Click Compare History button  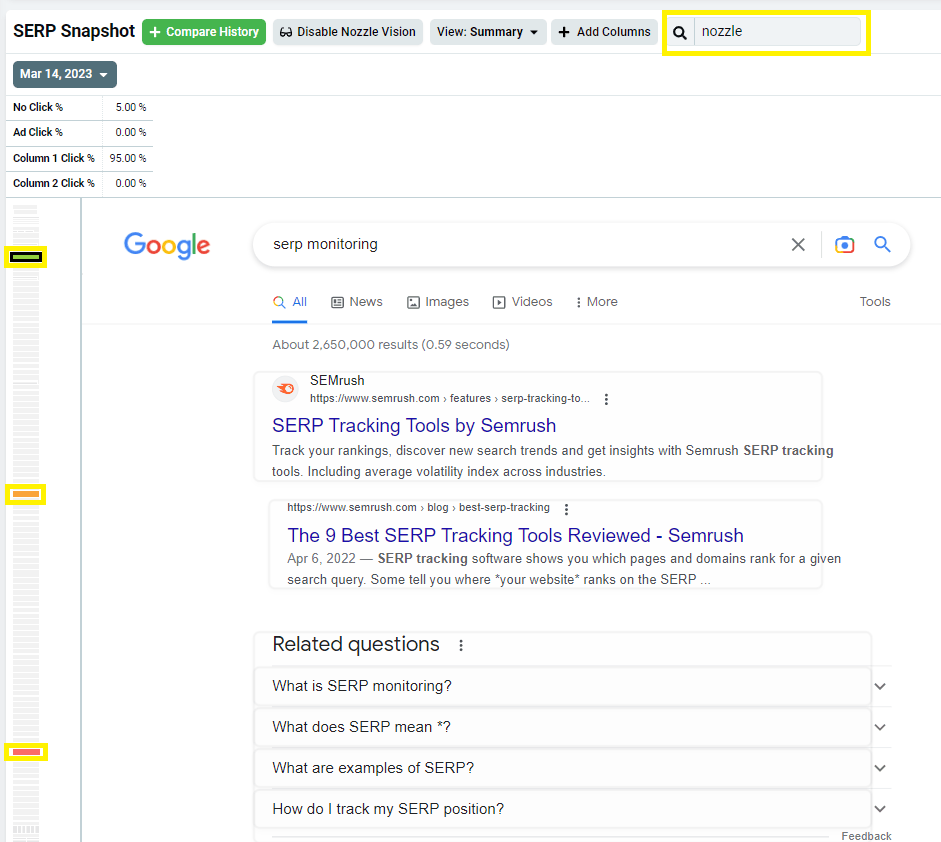(204, 32)
